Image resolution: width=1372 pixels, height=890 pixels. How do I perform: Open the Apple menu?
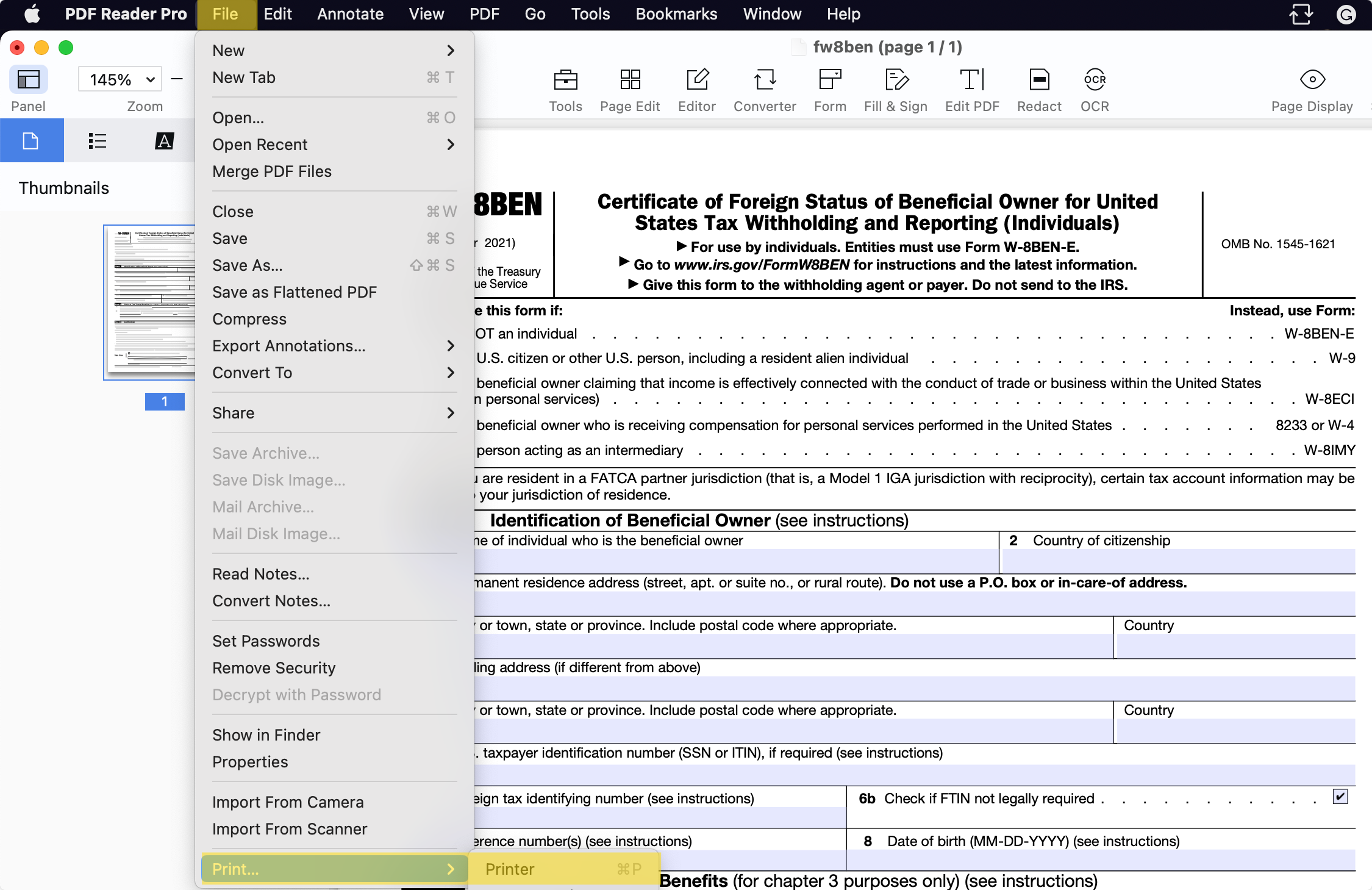(x=32, y=14)
